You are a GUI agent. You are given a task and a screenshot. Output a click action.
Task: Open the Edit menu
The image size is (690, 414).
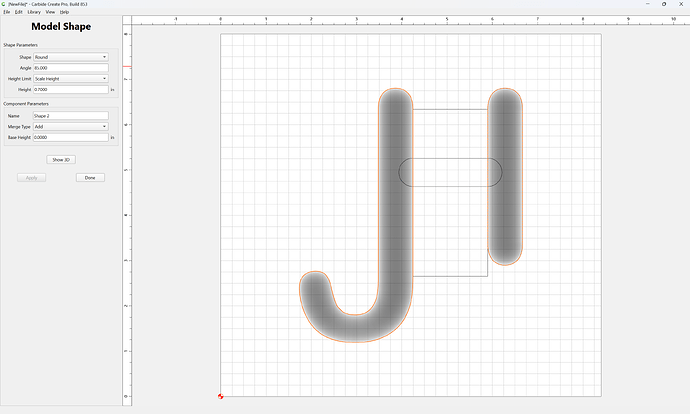pyautogui.click(x=18, y=12)
